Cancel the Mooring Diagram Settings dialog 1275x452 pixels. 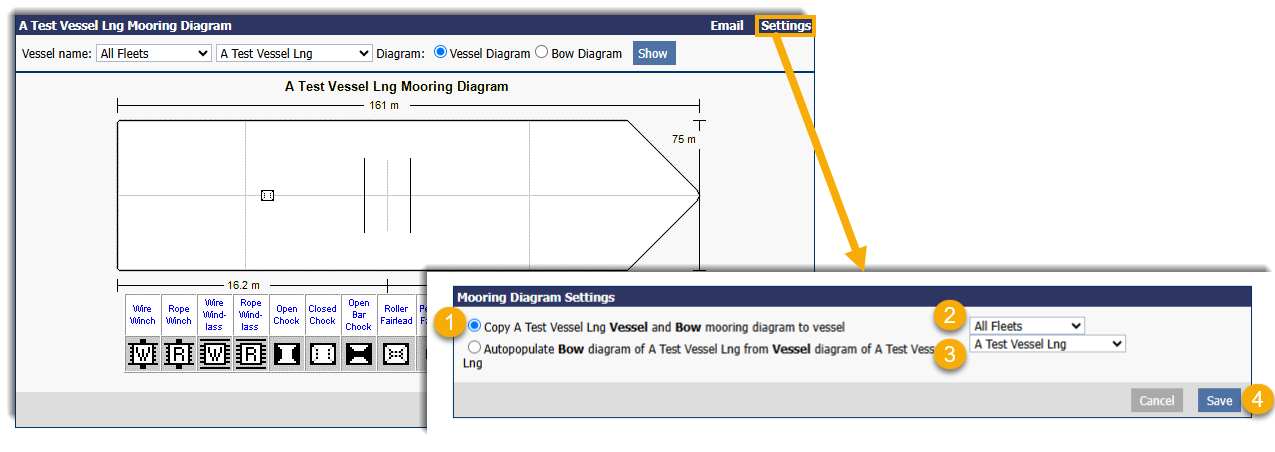point(1156,401)
